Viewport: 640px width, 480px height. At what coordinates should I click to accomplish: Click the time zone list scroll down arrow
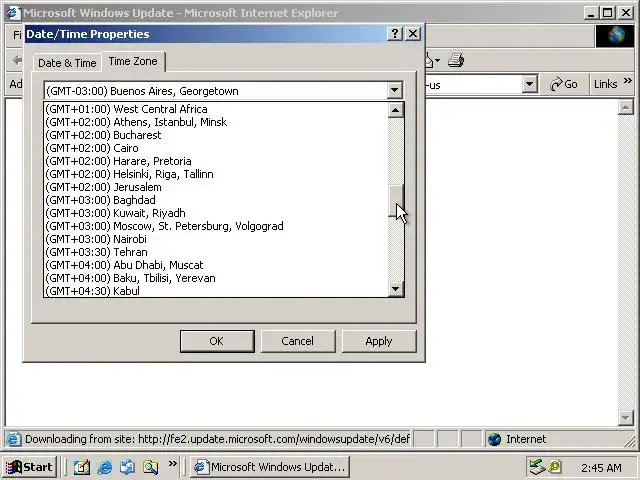click(396, 289)
